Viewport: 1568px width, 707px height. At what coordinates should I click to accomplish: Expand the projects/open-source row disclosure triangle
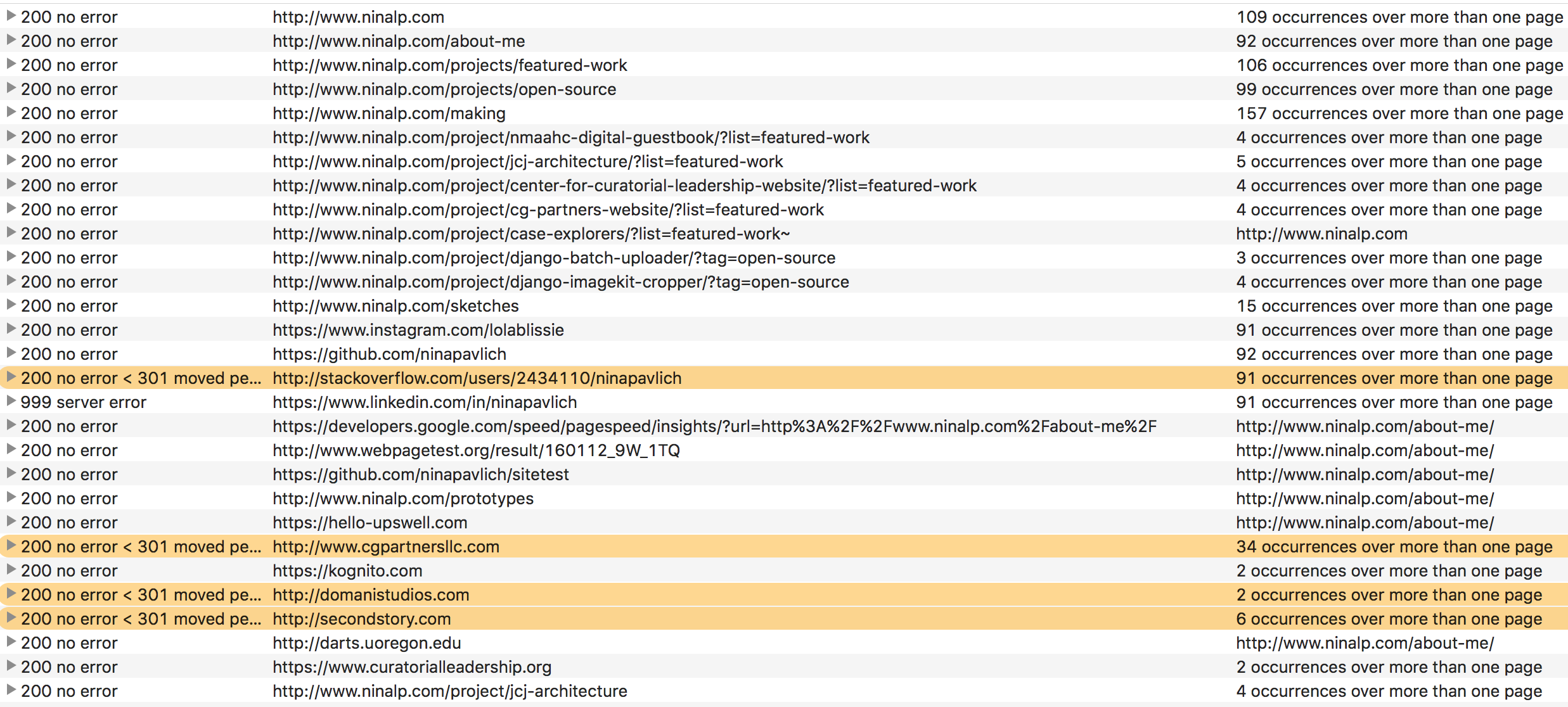[x=11, y=88]
